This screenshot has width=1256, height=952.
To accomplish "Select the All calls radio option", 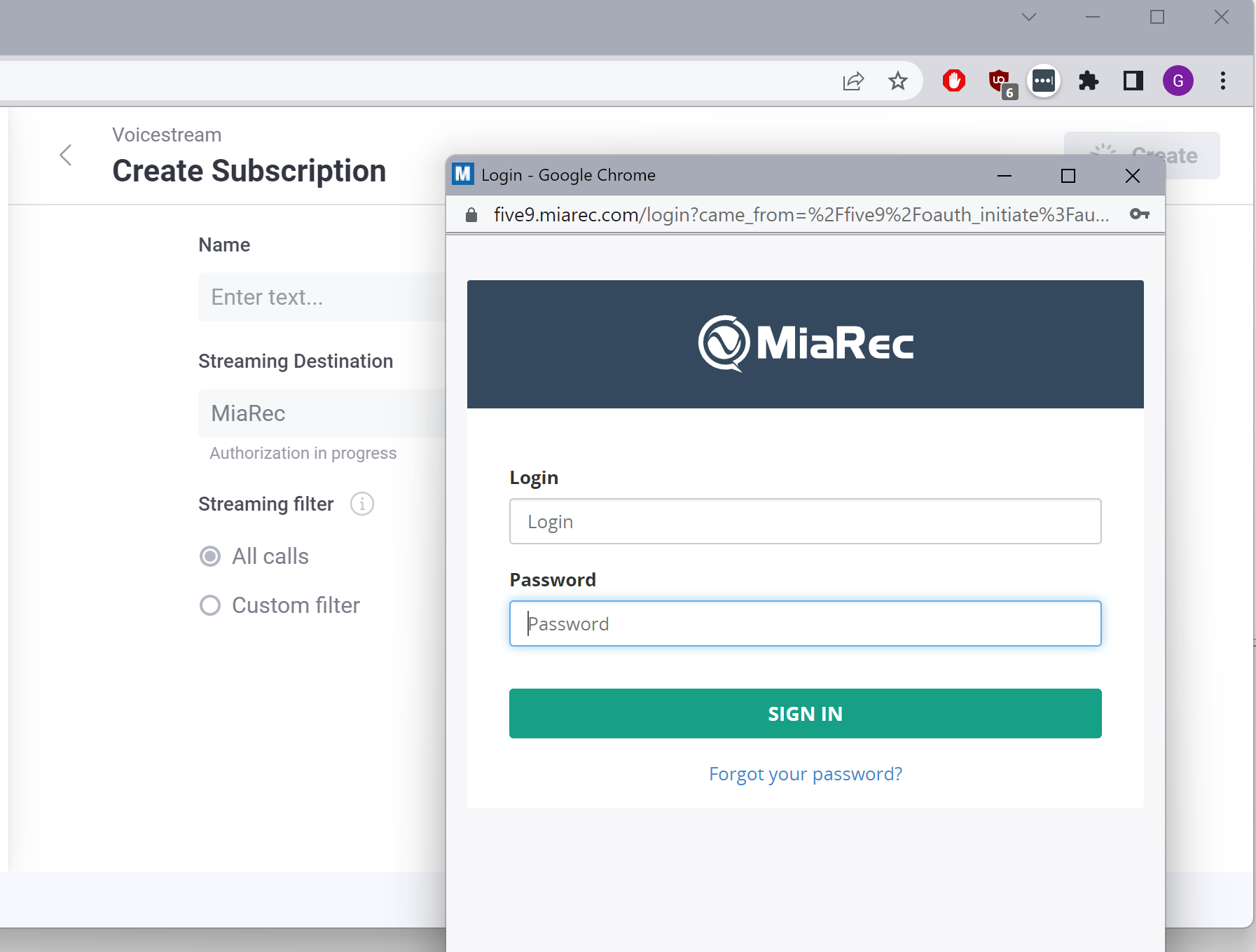I will (x=210, y=556).
